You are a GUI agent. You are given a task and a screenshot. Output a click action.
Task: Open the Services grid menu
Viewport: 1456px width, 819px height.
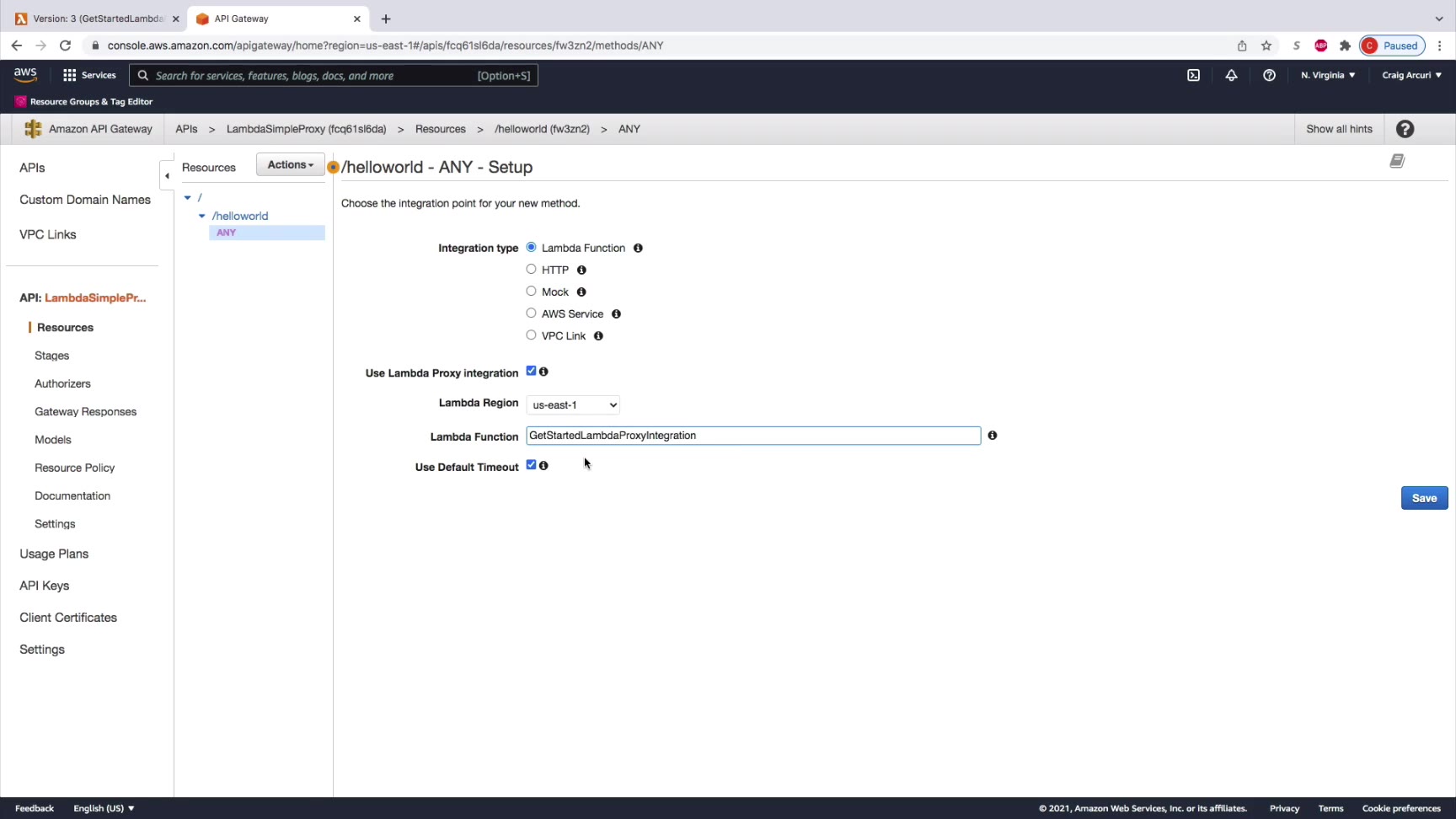pos(89,75)
